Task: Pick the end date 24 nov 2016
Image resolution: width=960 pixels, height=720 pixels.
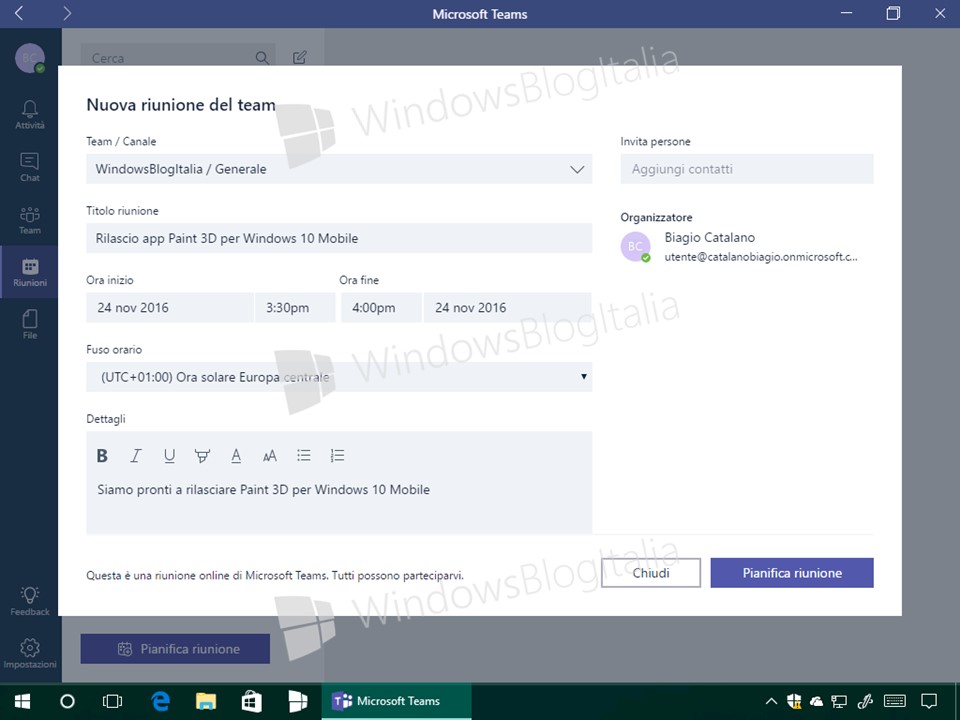Action: point(508,307)
